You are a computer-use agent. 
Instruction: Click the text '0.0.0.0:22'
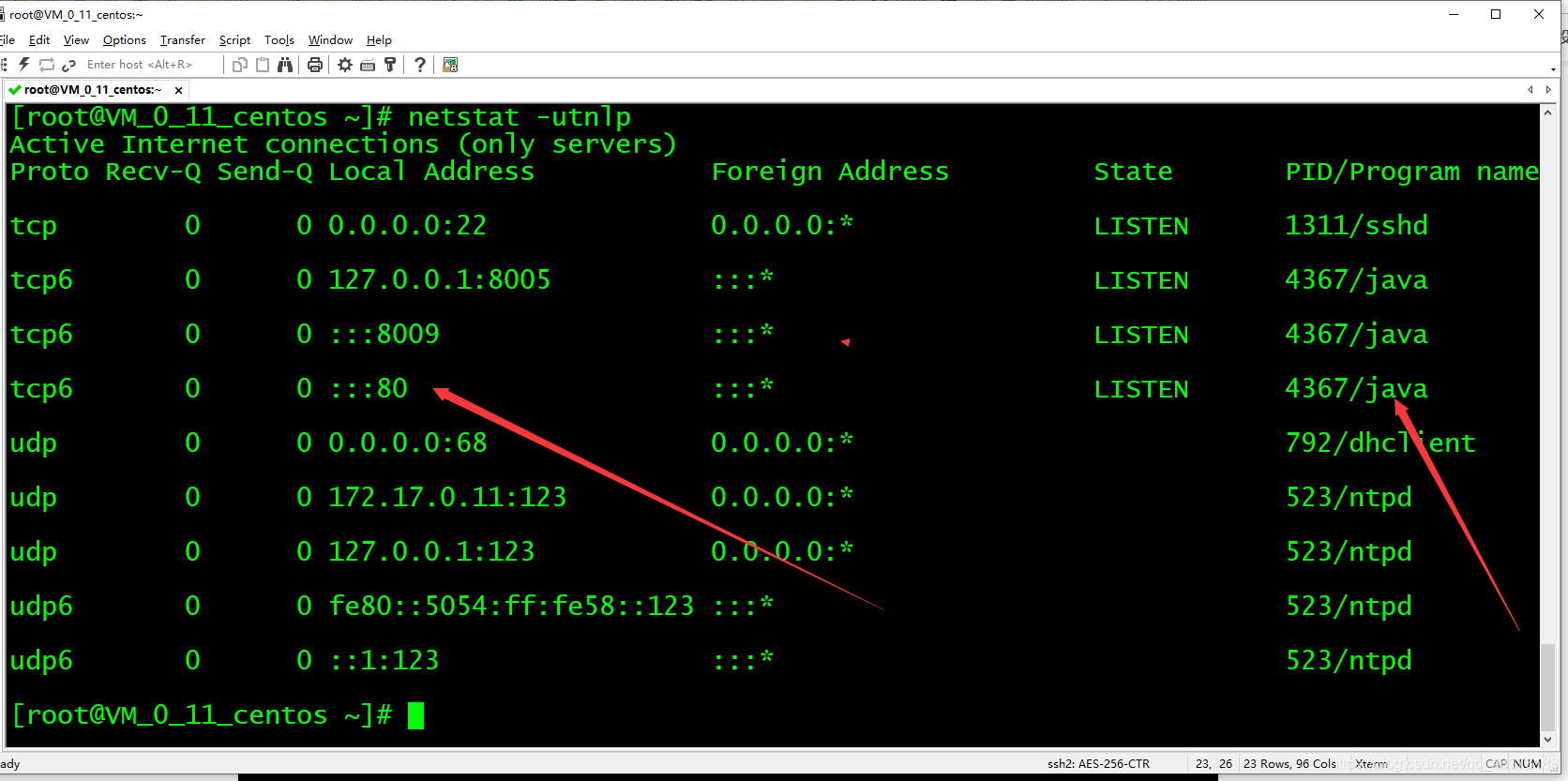407,226
